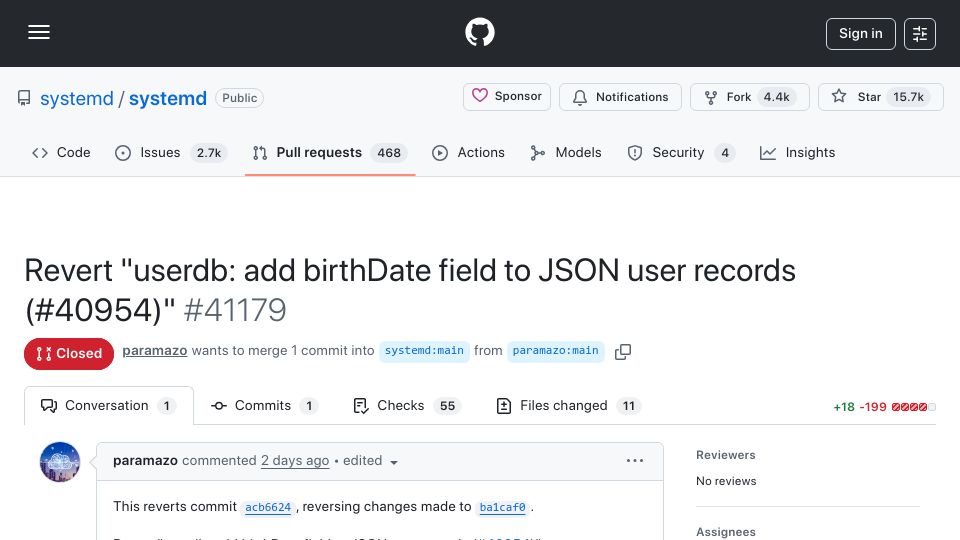Click the repository book icon
The width and height of the screenshot is (960, 540).
[x=24, y=98]
